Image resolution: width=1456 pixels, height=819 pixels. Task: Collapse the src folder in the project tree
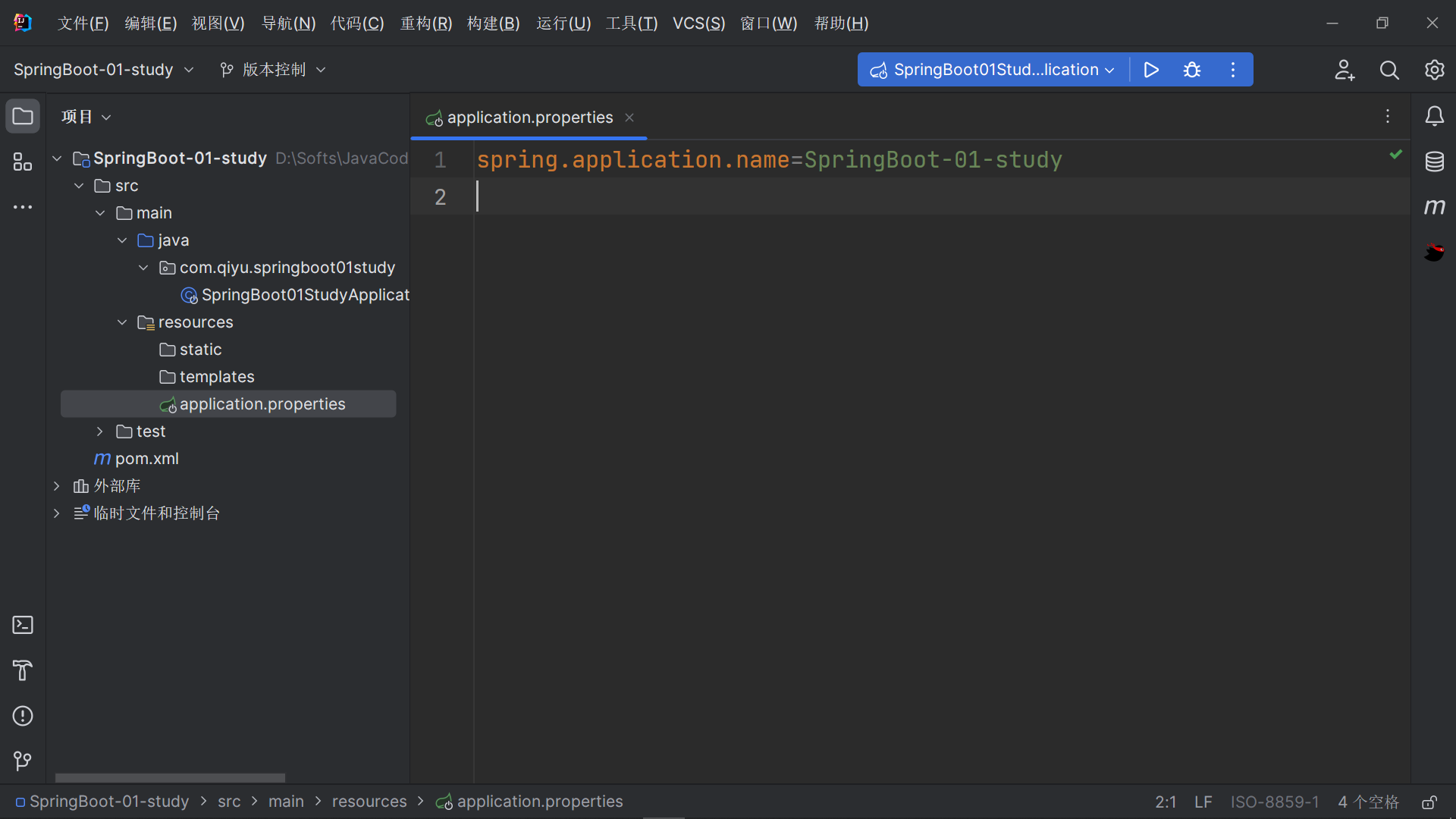78,185
